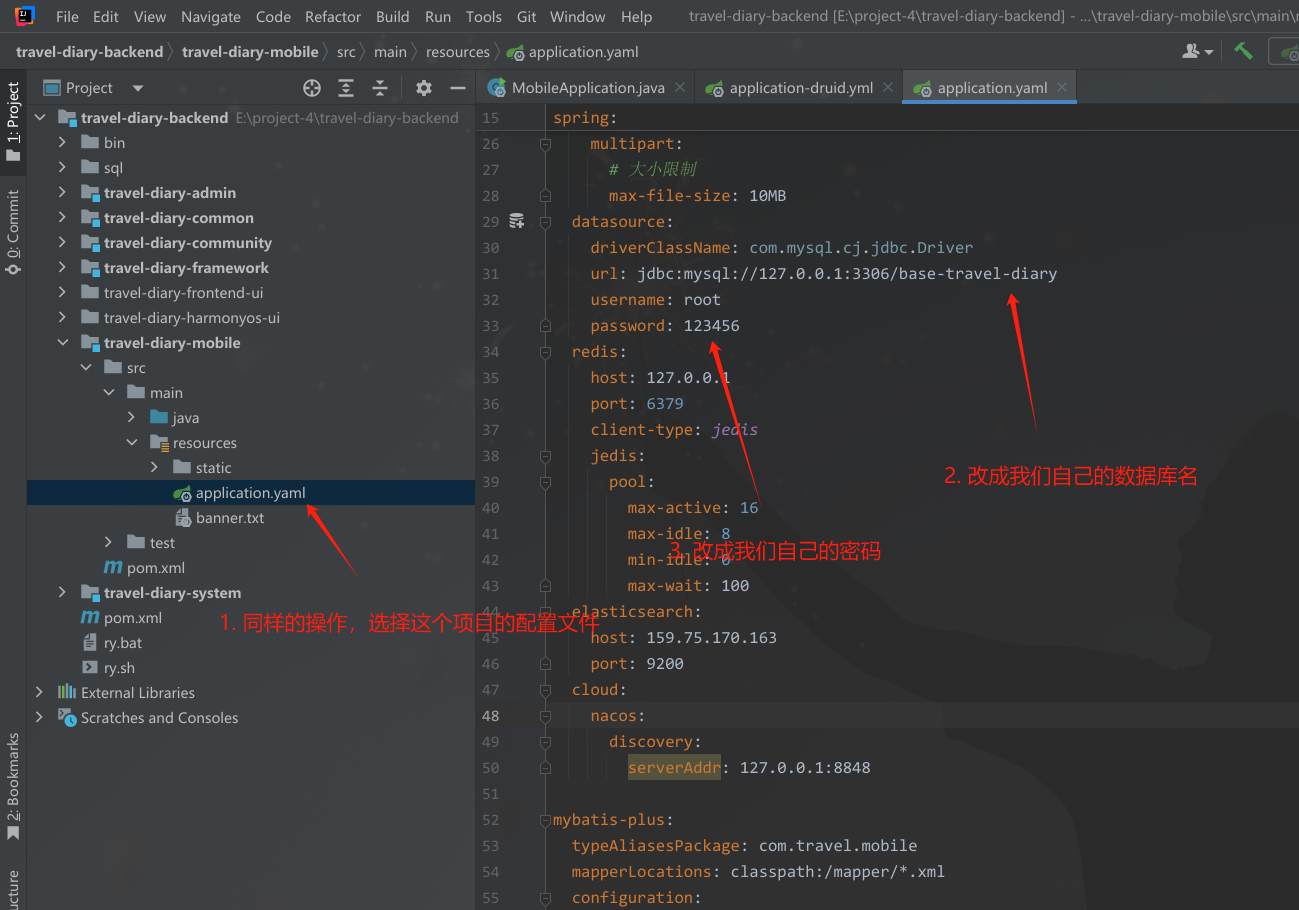The image size is (1299, 910).
Task: Open the File menu
Action: [67, 17]
